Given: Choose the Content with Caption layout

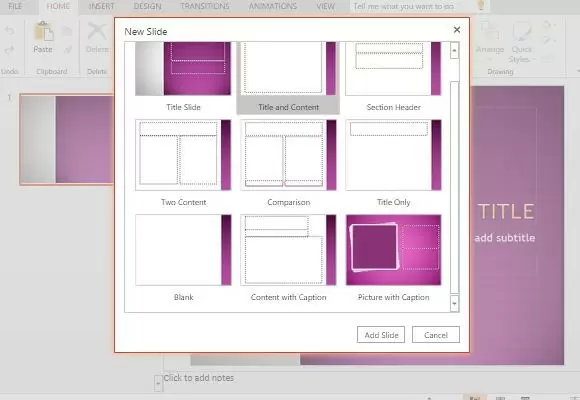Looking at the screenshot, I should [288, 250].
